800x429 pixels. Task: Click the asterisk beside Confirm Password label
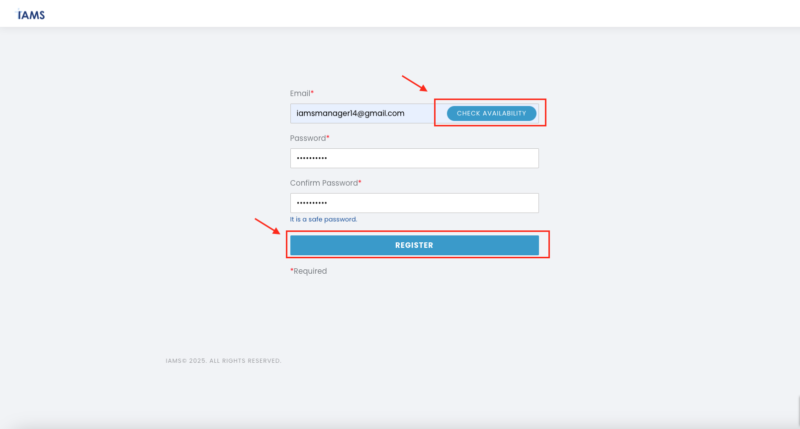360,182
